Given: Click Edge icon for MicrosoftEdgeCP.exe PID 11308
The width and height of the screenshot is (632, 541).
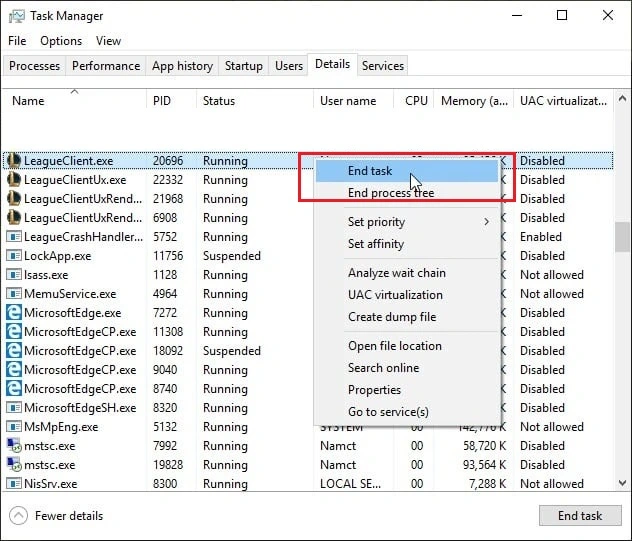Looking at the screenshot, I should click(14, 331).
